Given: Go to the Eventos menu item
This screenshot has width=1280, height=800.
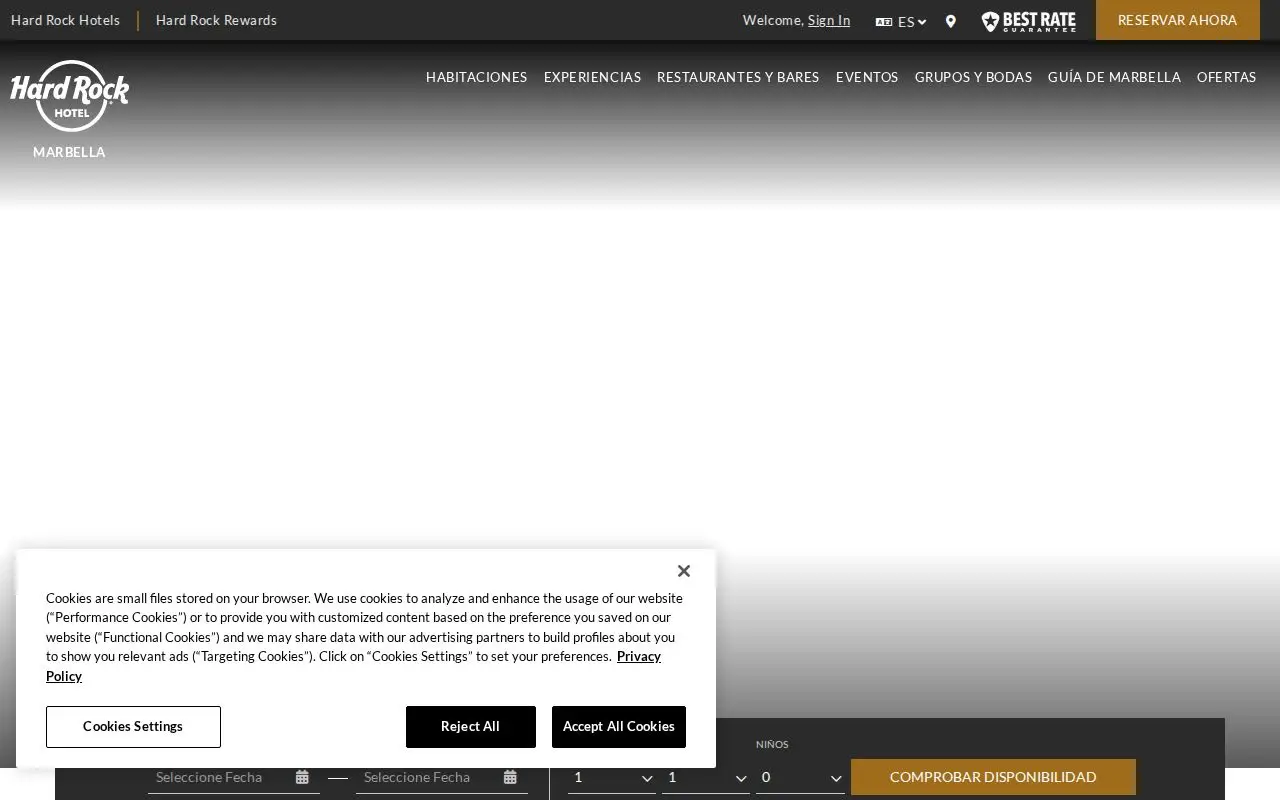Looking at the screenshot, I should coord(867,77).
